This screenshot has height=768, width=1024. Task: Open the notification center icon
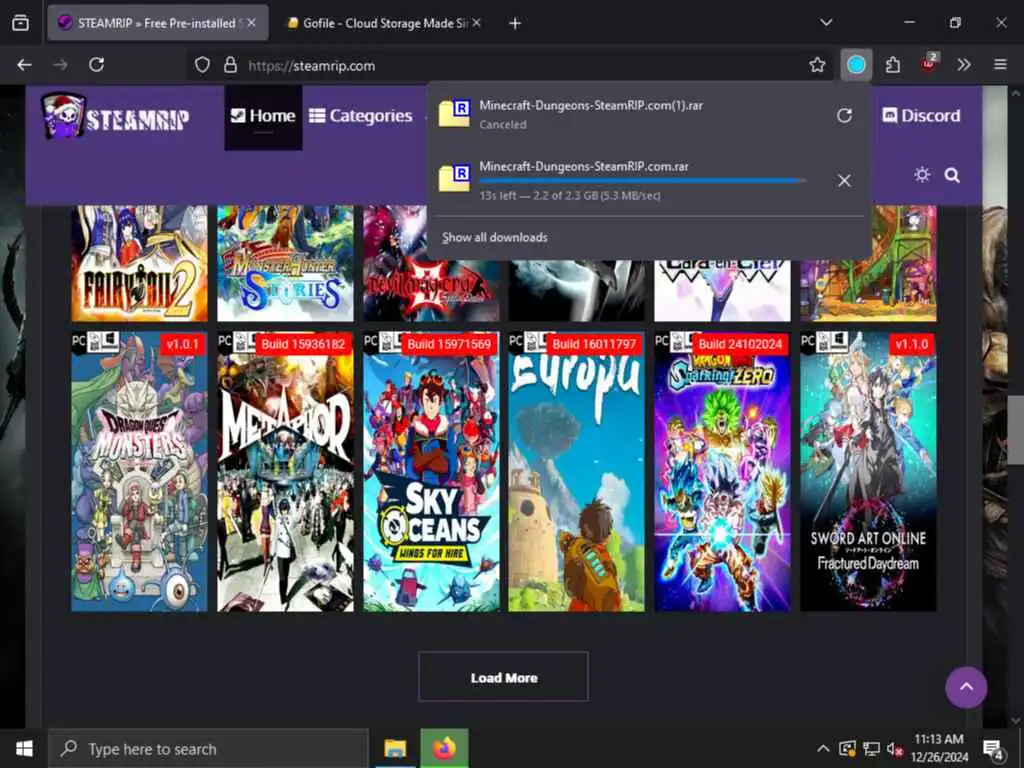(x=994, y=749)
